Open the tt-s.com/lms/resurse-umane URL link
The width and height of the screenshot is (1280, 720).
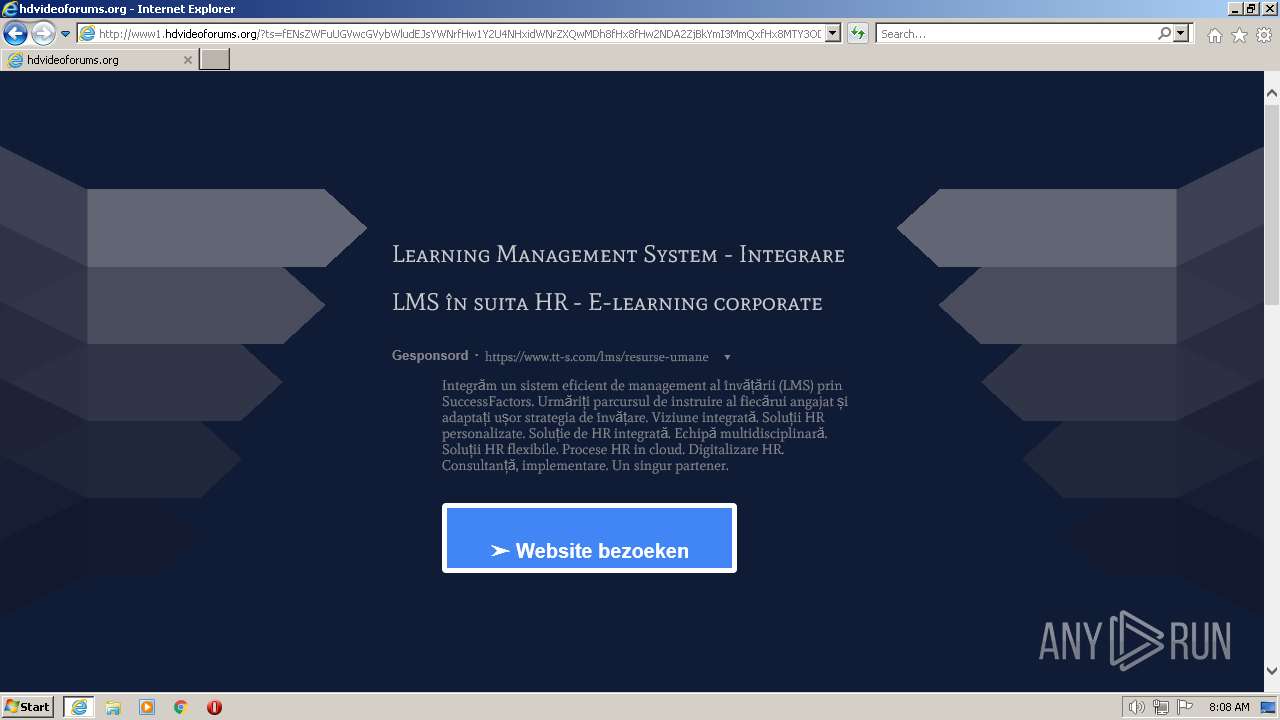pyautogui.click(x=596, y=357)
